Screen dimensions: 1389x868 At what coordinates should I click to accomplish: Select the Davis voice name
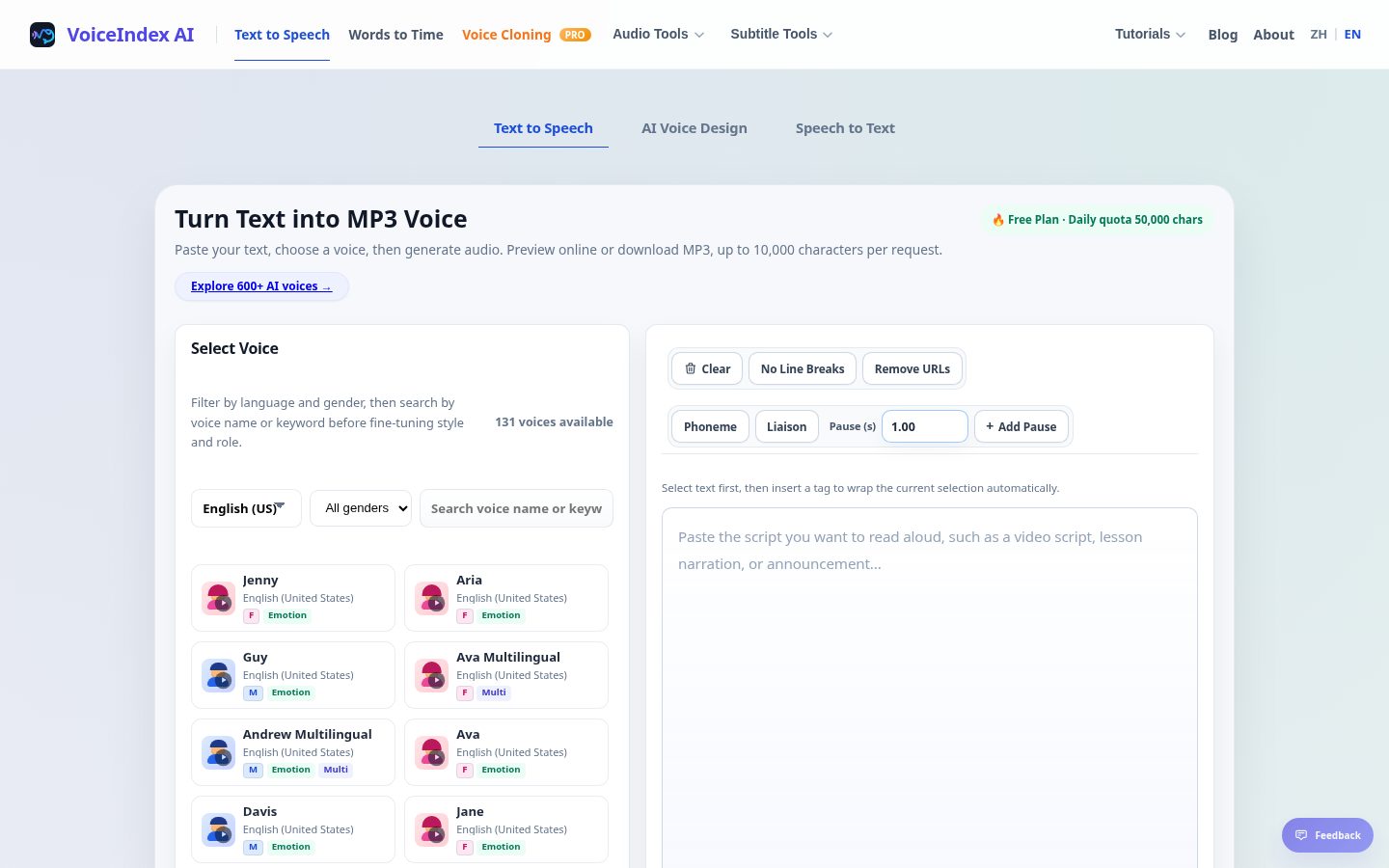(259, 811)
